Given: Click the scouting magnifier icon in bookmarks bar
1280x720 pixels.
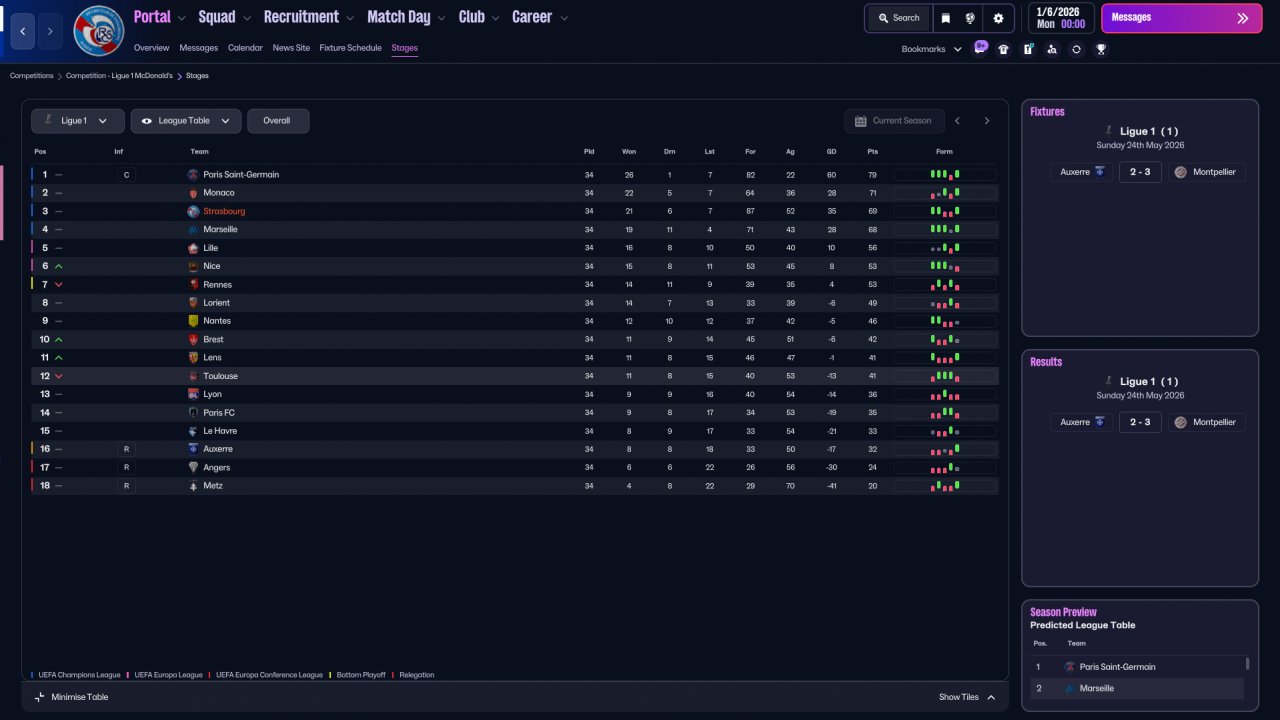Looking at the screenshot, I should tap(1052, 49).
